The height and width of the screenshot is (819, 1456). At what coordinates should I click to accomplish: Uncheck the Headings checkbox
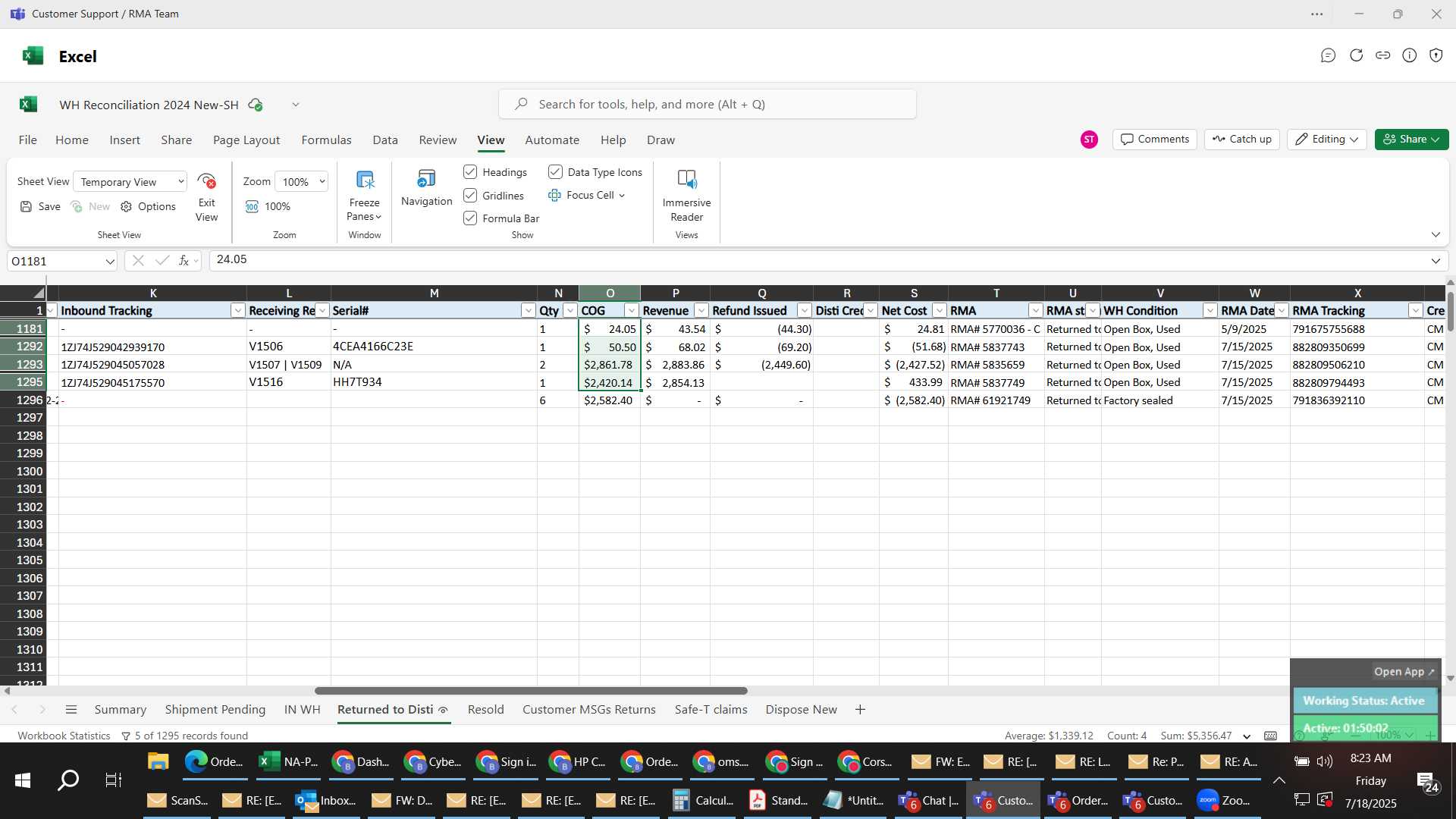(470, 172)
